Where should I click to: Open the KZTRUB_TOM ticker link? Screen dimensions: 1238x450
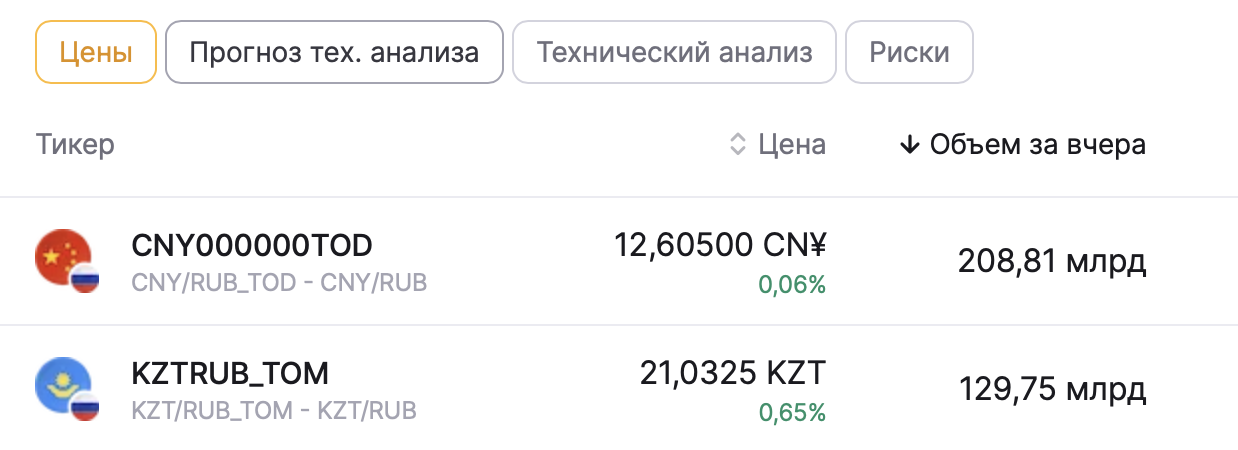click(230, 374)
